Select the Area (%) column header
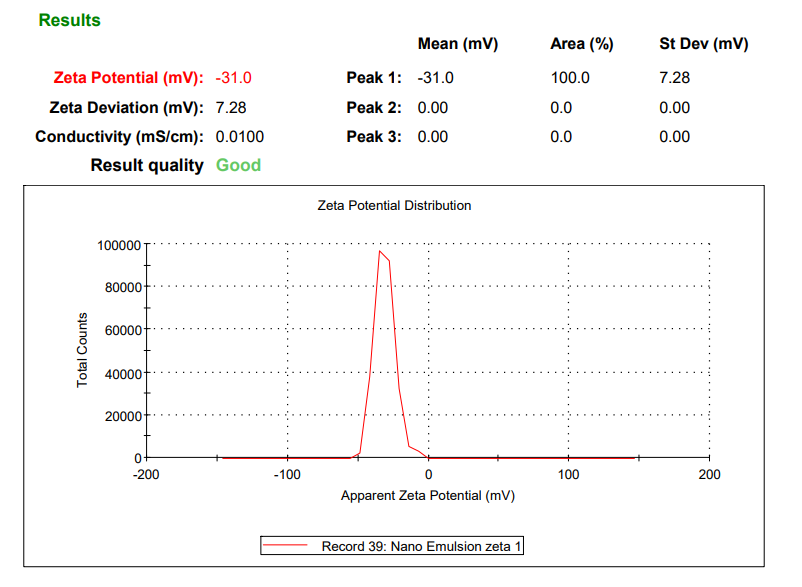 [x=581, y=44]
